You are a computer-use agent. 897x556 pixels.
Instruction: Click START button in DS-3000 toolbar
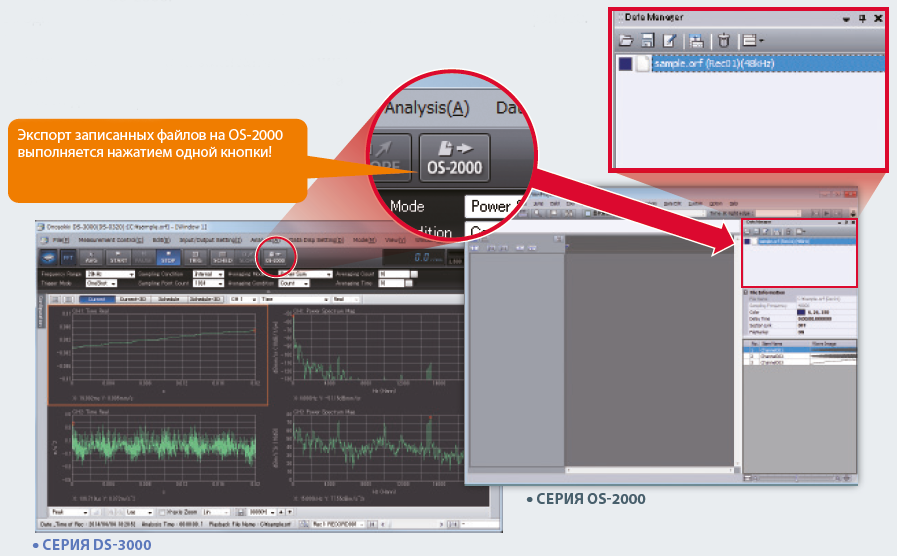pyautogui.click(x=118, y=257)
